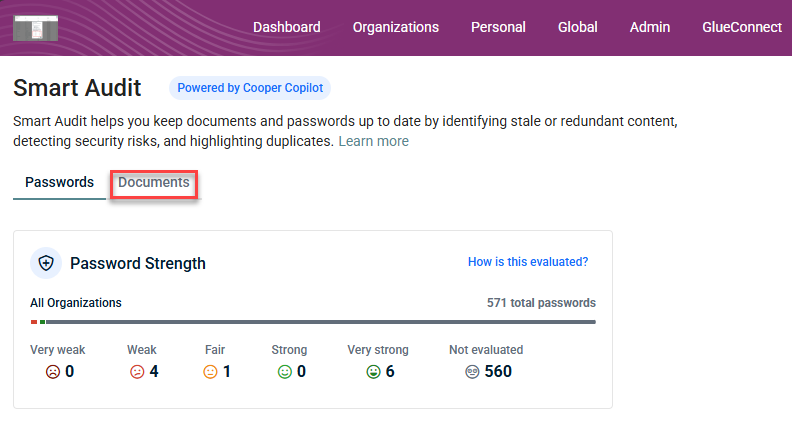The width and height of the screenshot is (792, 422).
Task: Click the password strength distribution bar
Action: tap(313, 322)
